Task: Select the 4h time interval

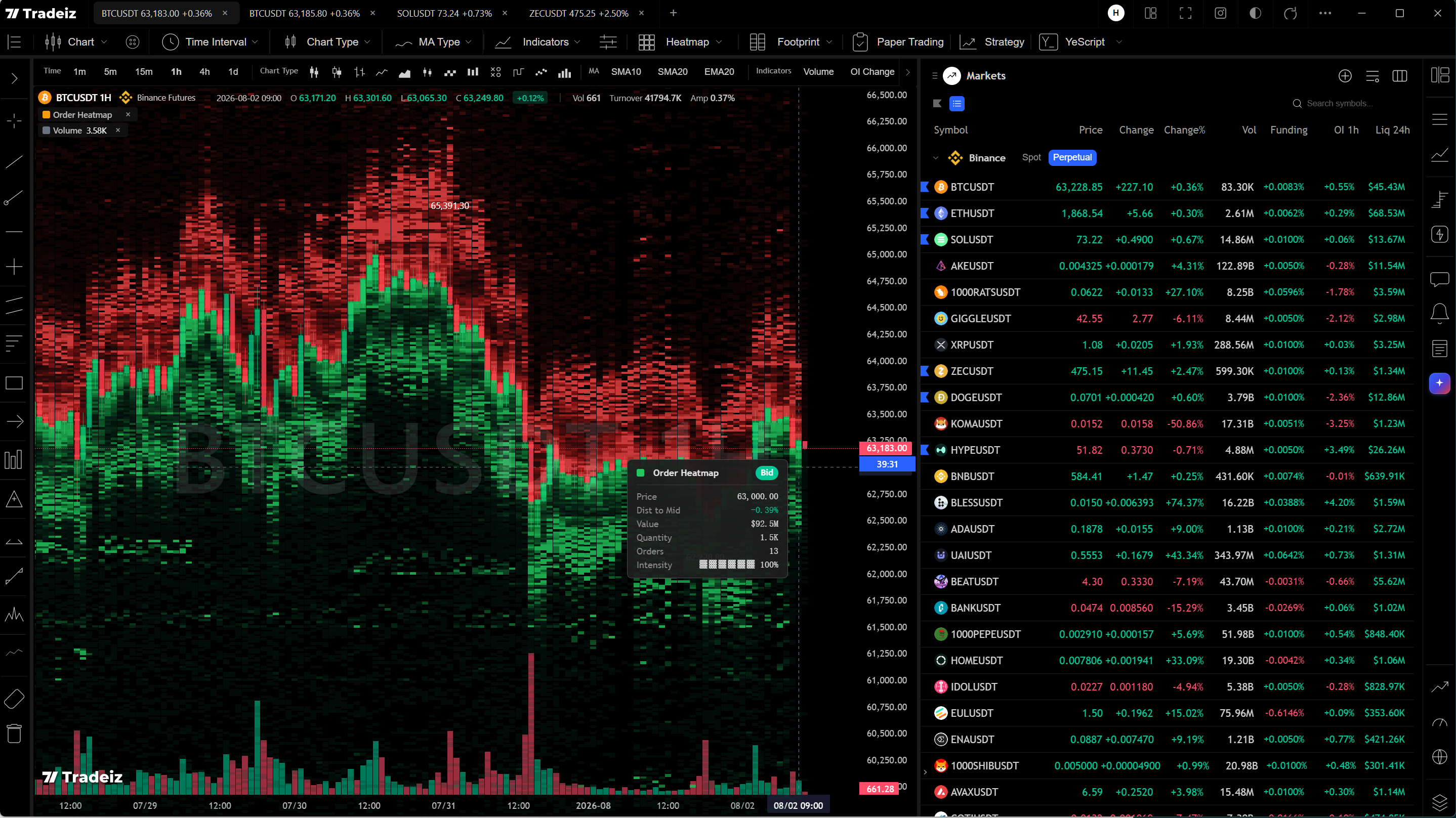Action: pos(204,72)
